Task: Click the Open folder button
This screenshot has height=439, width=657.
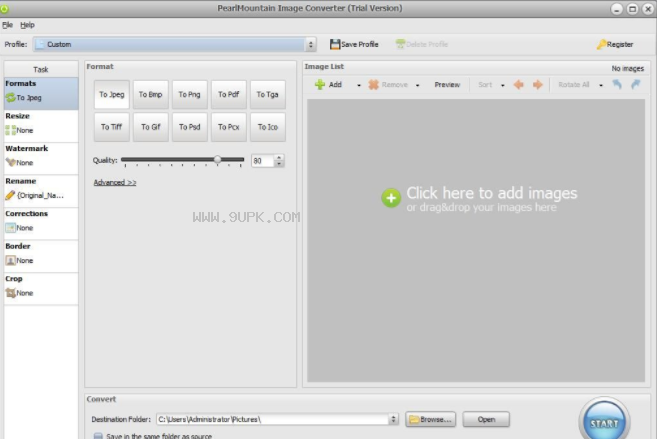Action: (x=486, y=419)
